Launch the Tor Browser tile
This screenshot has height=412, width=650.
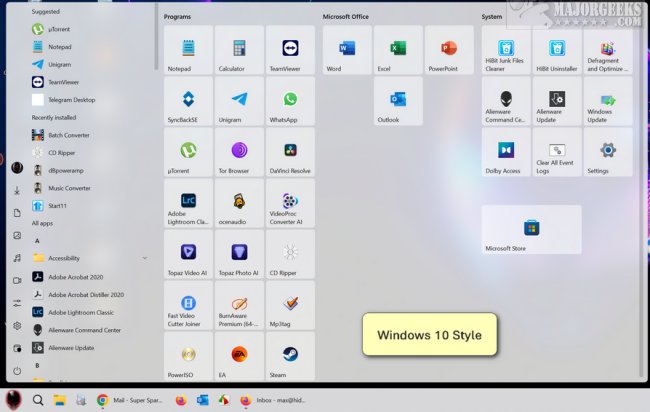point(239,152)
